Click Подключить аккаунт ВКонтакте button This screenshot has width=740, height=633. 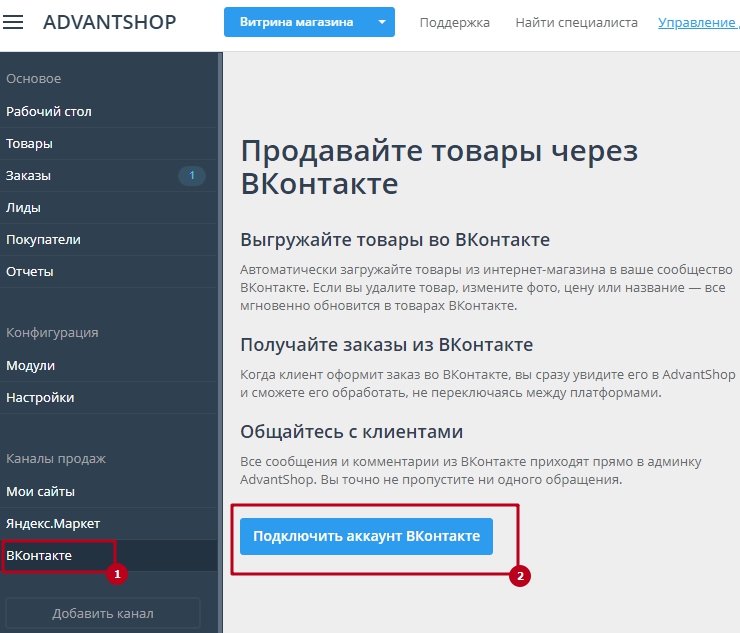[x=366, y=537]
